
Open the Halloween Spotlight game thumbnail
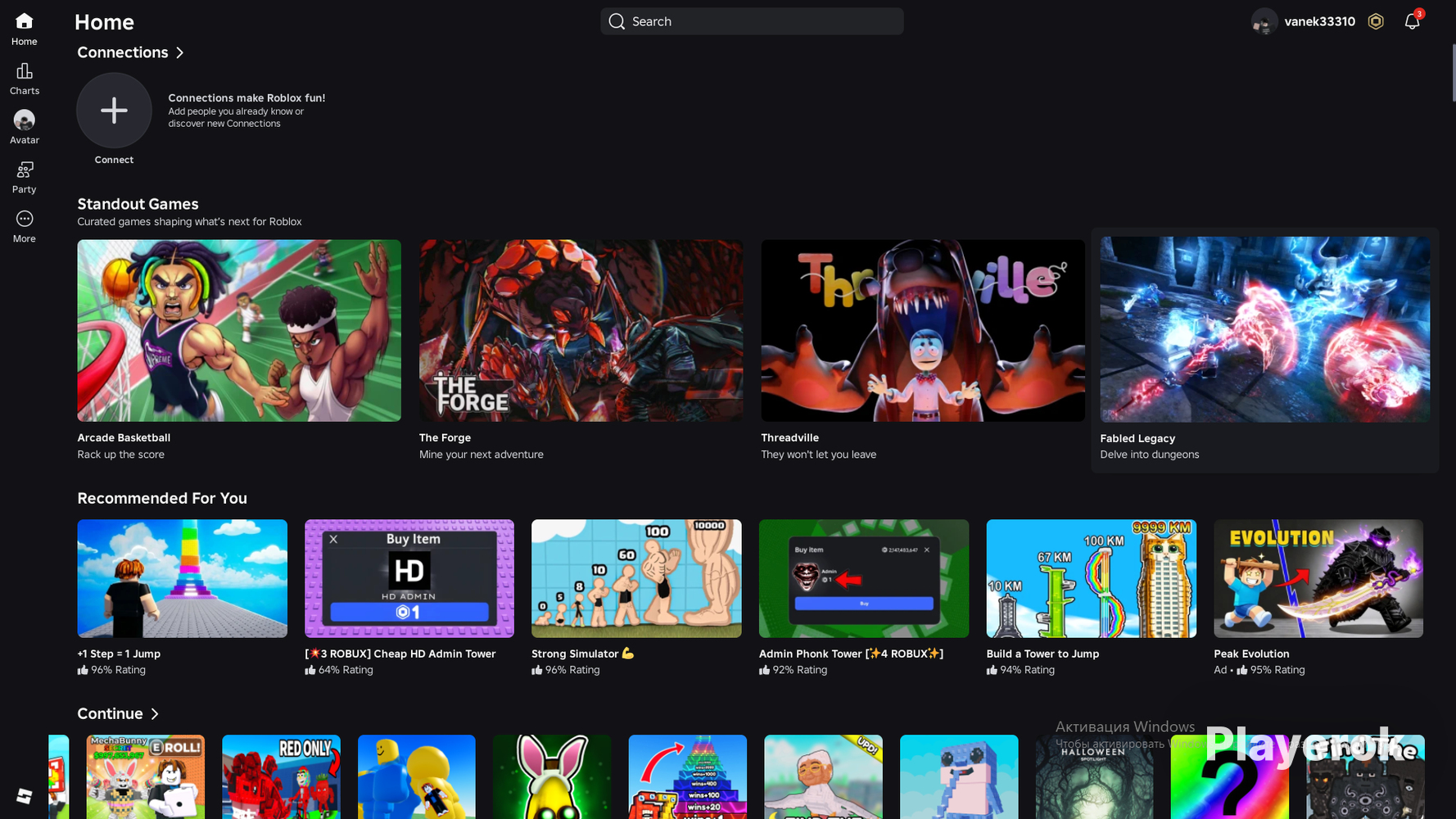click(x=1094, y=776)
